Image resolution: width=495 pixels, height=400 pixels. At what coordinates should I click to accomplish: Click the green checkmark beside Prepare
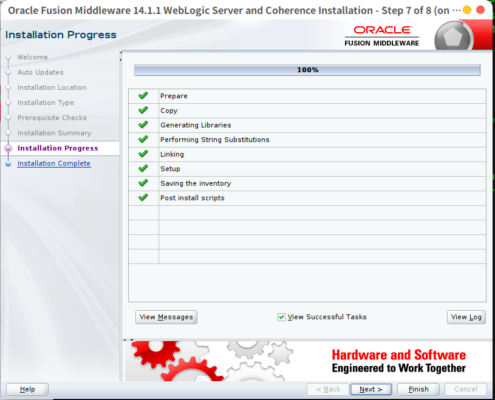[x=143, y=96]
